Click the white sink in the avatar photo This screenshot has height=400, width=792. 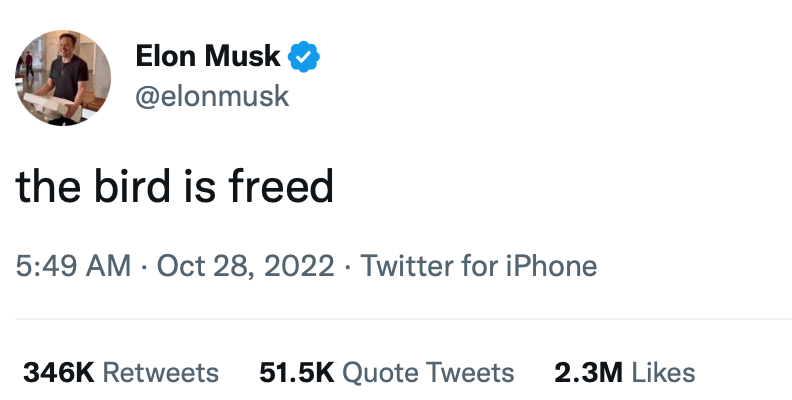point(51,105)
